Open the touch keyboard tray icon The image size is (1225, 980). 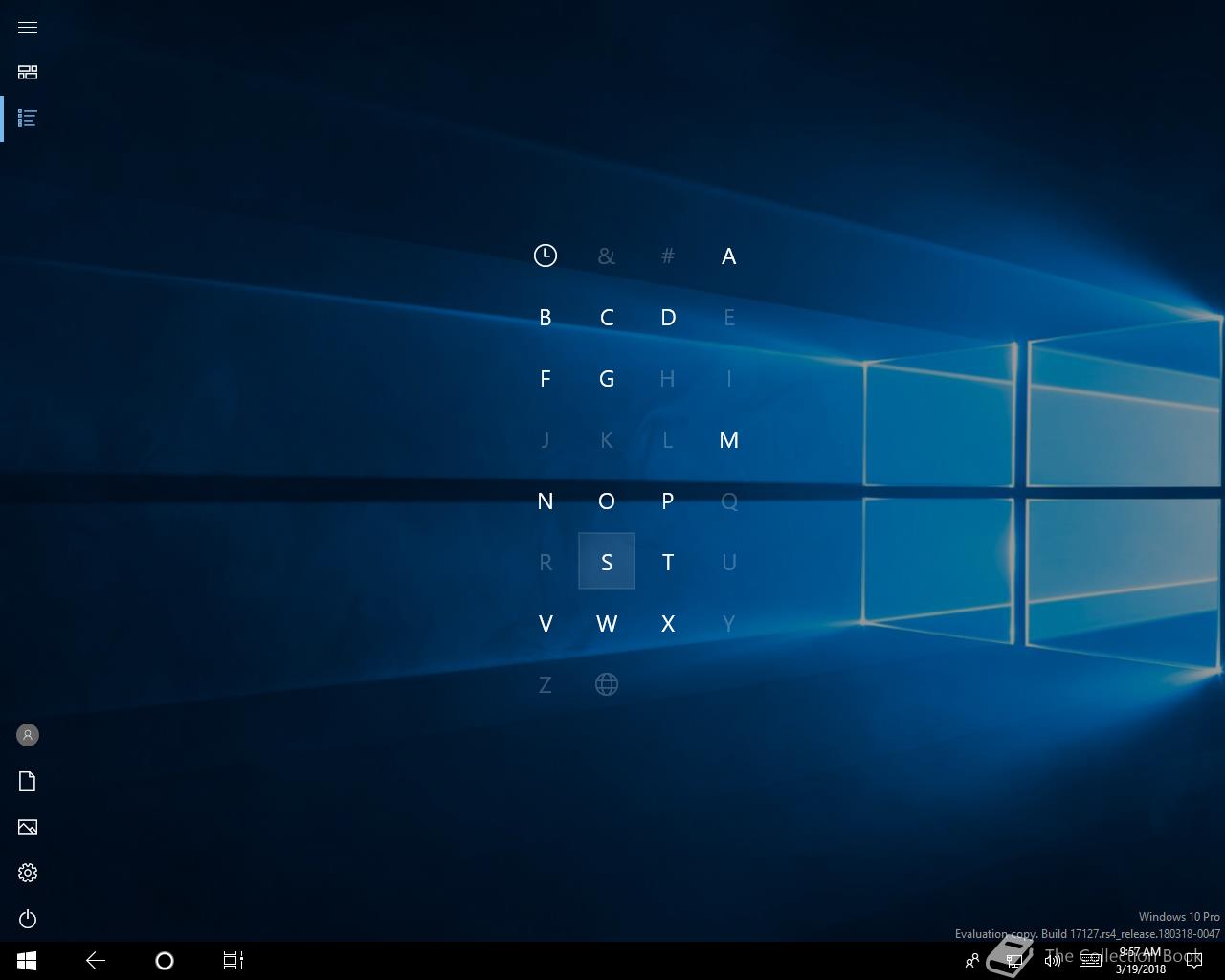pos(1091,961)
